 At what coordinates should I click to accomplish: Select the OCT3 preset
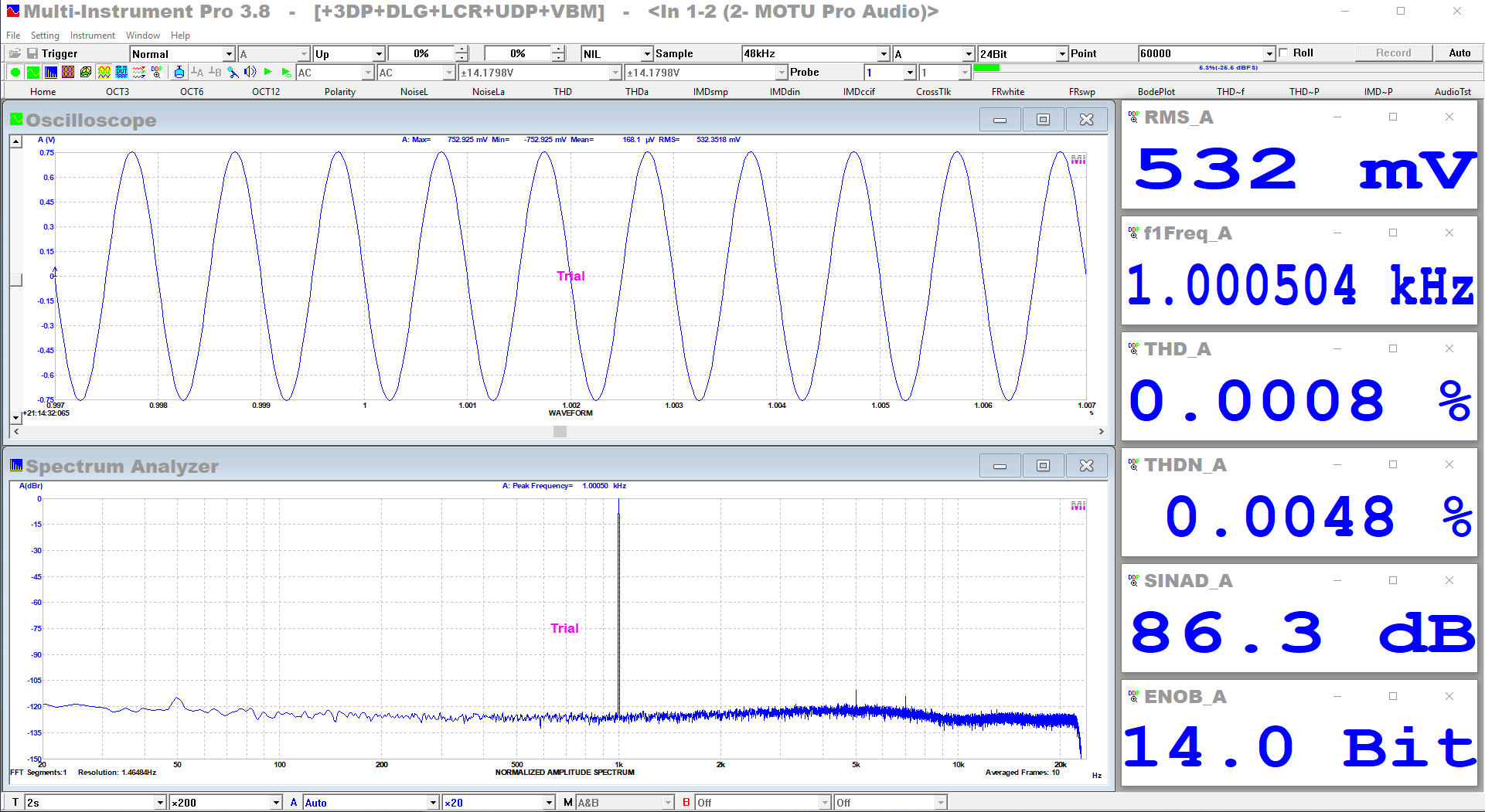click(118, 92)
